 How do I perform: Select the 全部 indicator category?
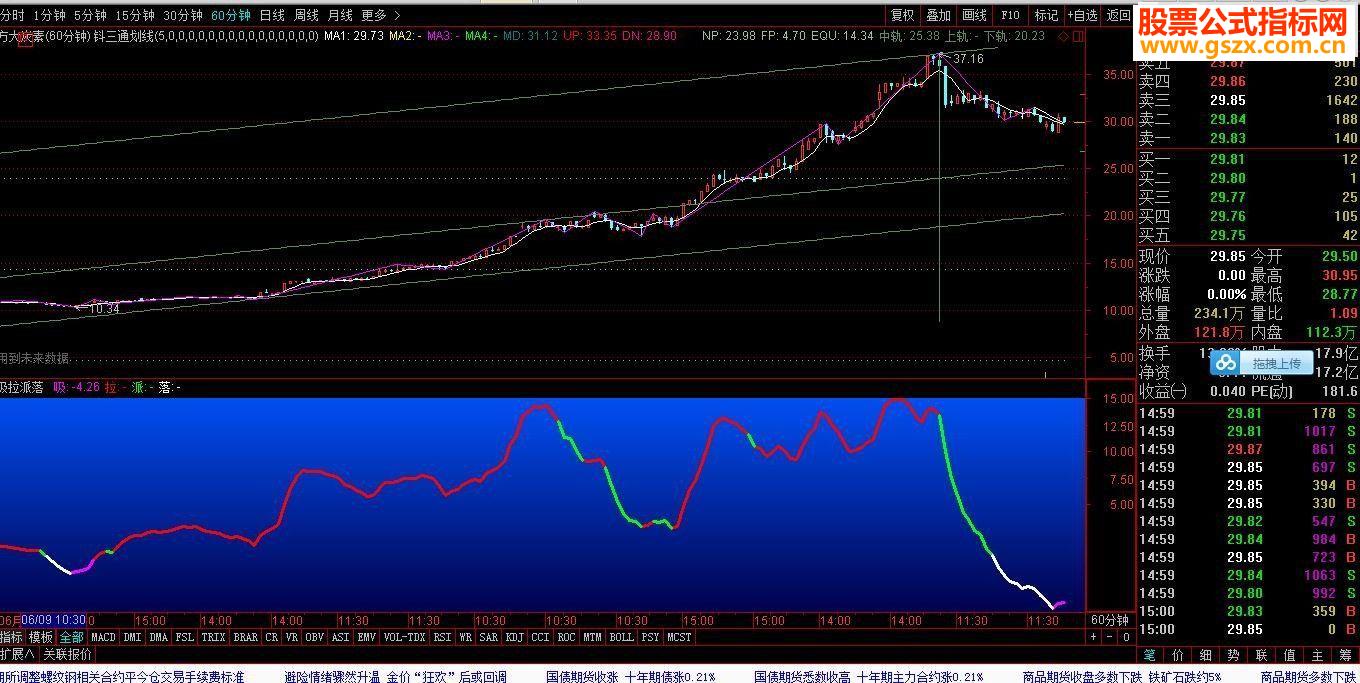[x=71, y=637]
